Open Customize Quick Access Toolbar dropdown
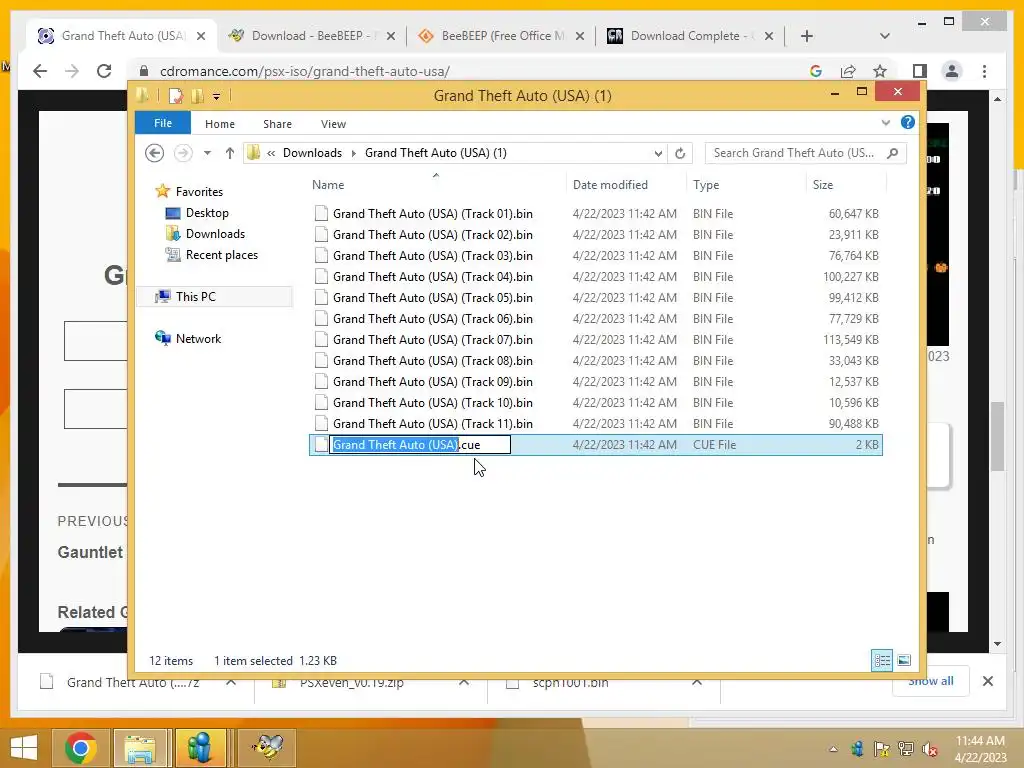 [216, 97]
